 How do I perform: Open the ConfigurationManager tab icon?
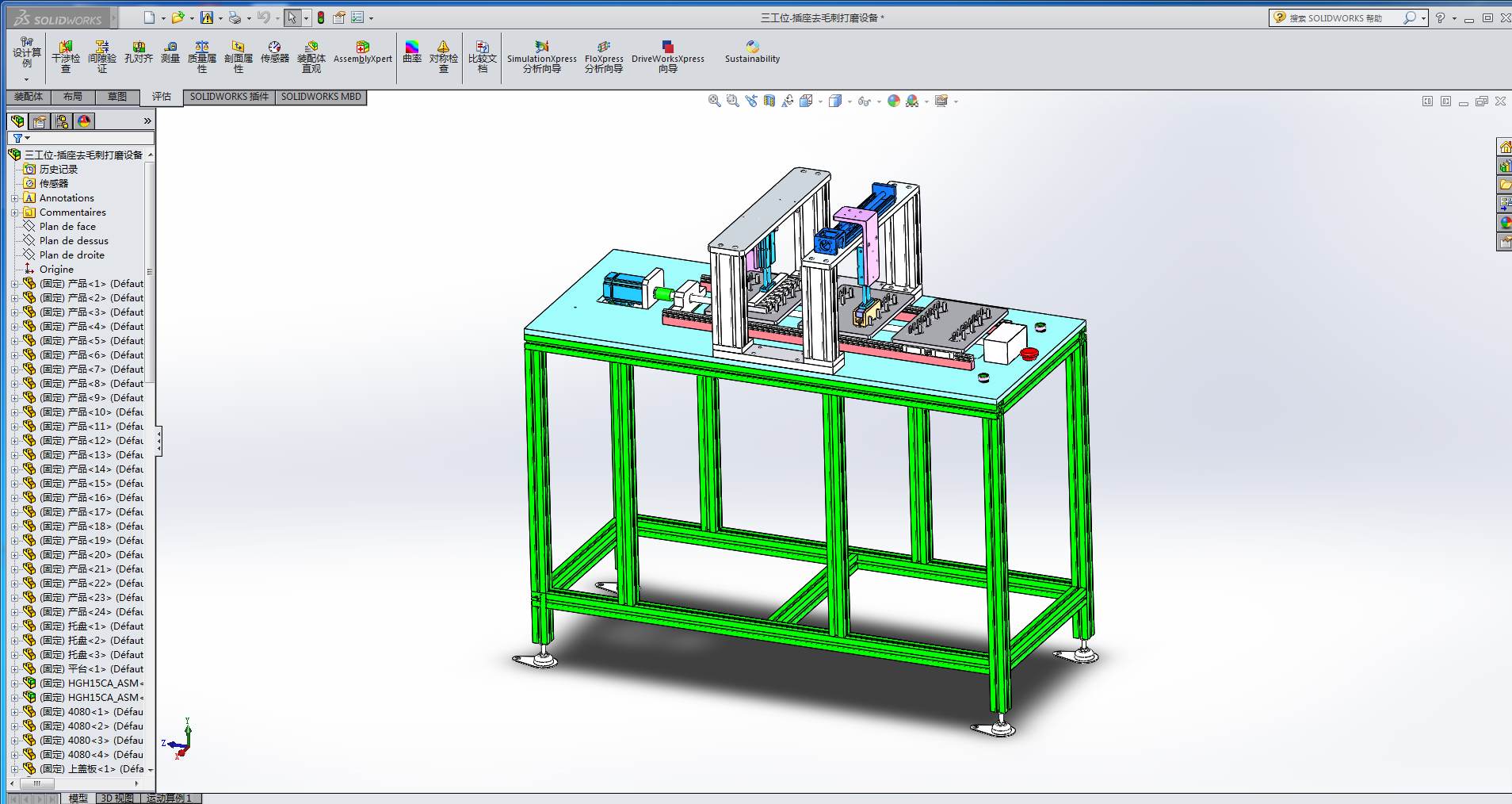[62, 121]
